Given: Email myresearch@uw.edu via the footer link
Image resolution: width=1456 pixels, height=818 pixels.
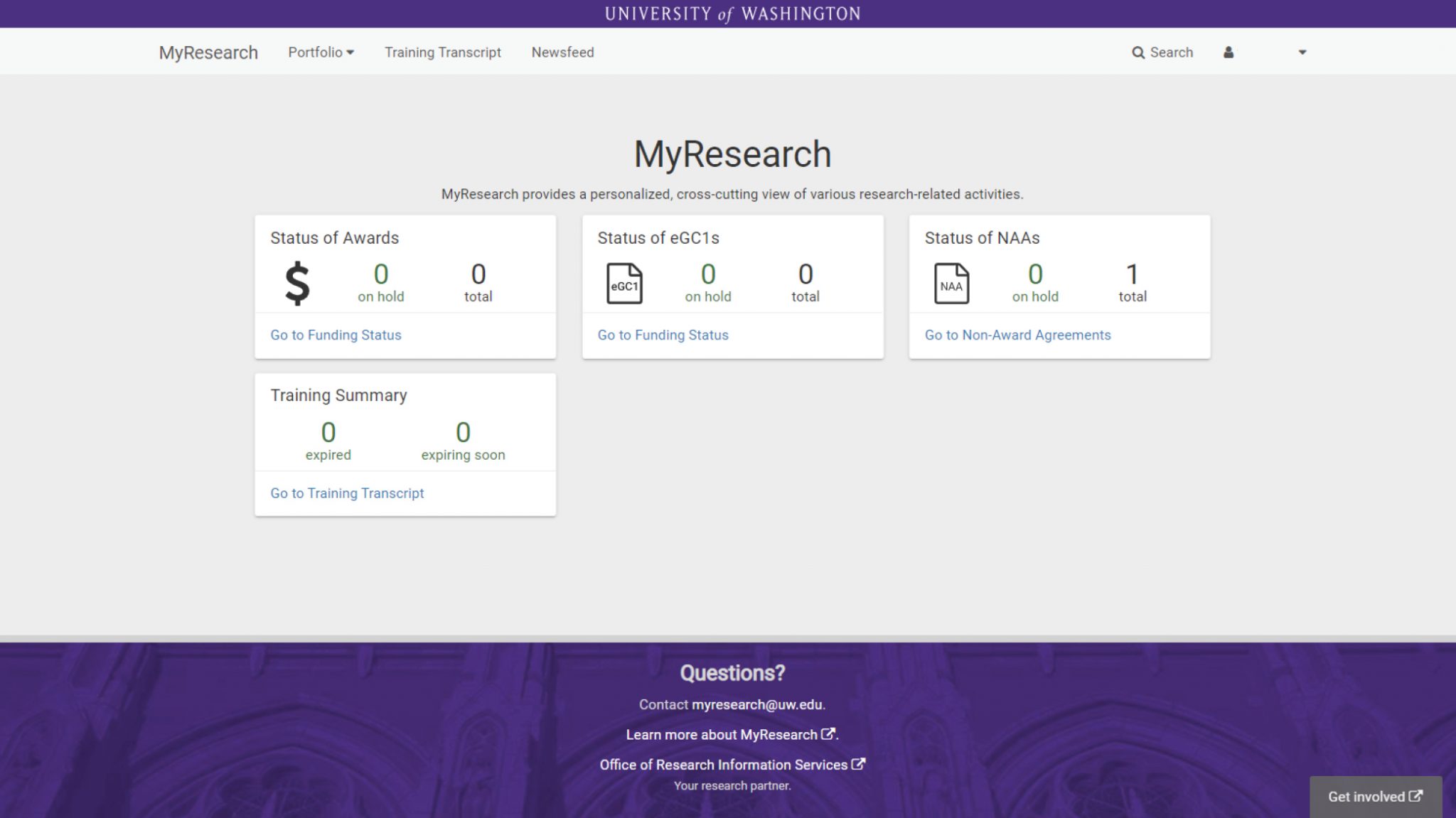Looking at the screenshot, I should click(757, 704).
